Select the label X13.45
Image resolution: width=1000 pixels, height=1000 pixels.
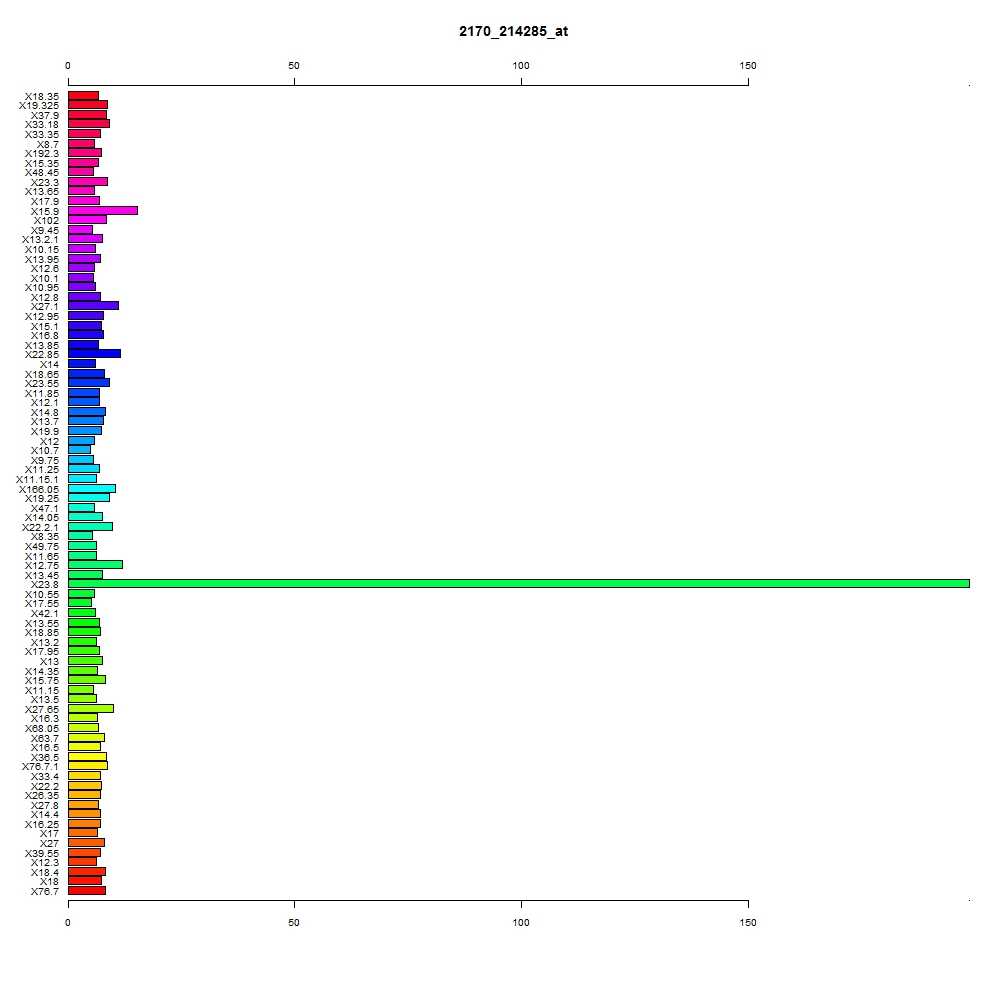(42, 576)
